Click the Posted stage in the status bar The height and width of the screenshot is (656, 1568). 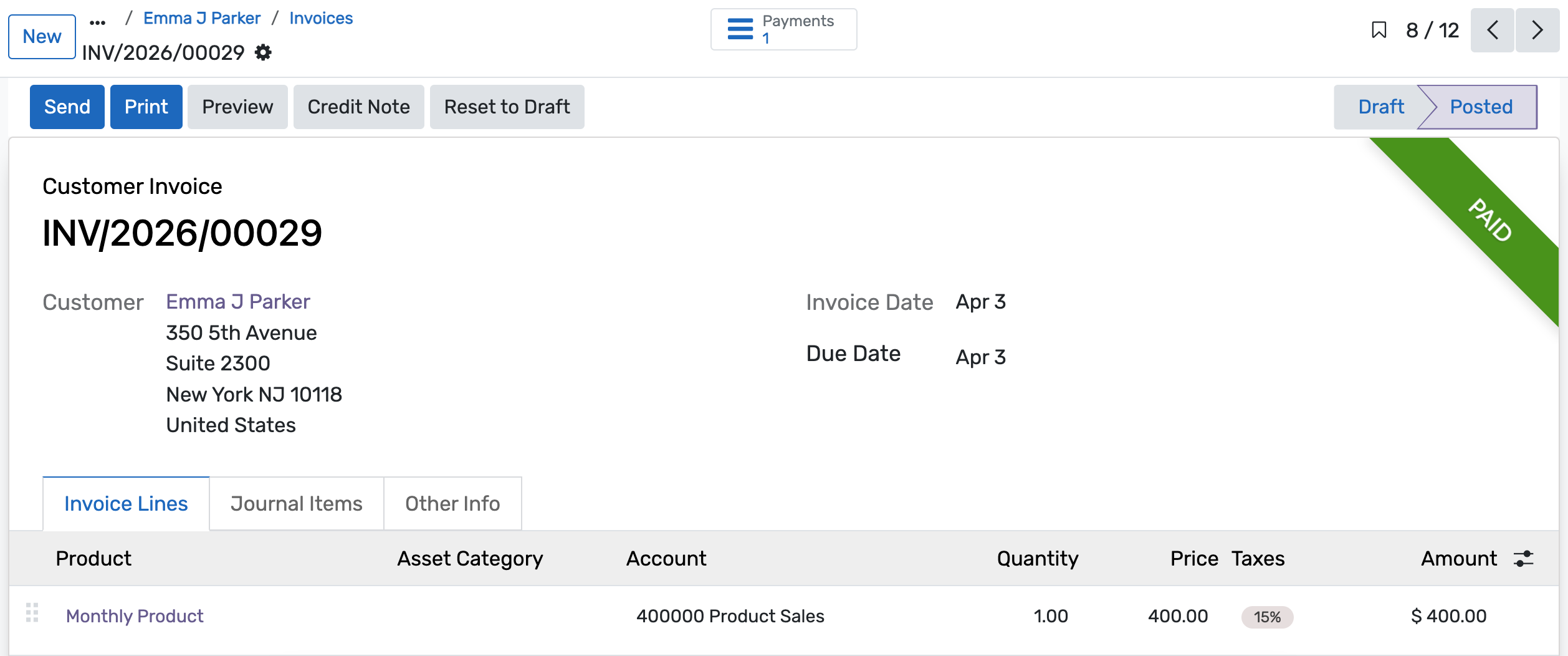(1481, 107)
